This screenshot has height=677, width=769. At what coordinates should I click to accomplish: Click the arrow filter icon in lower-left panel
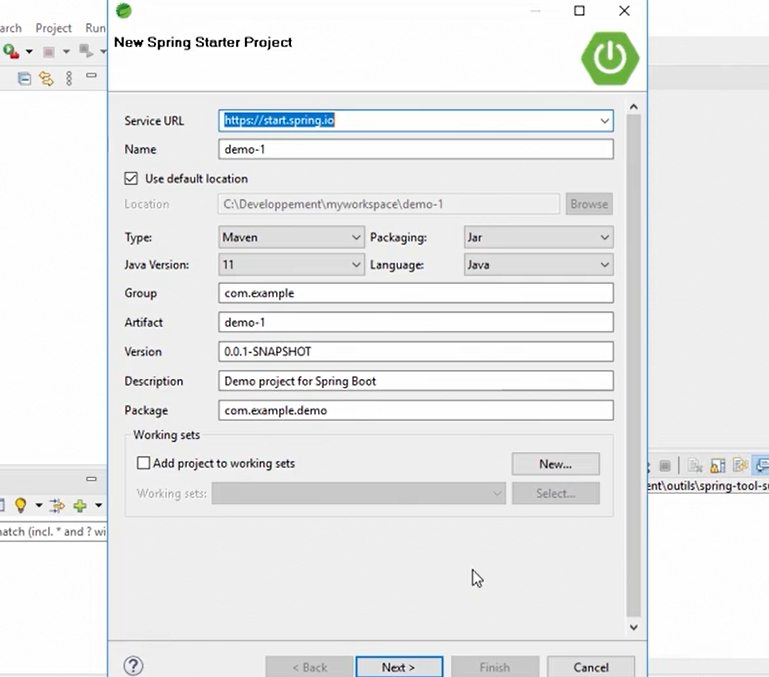tap(57, 505)
